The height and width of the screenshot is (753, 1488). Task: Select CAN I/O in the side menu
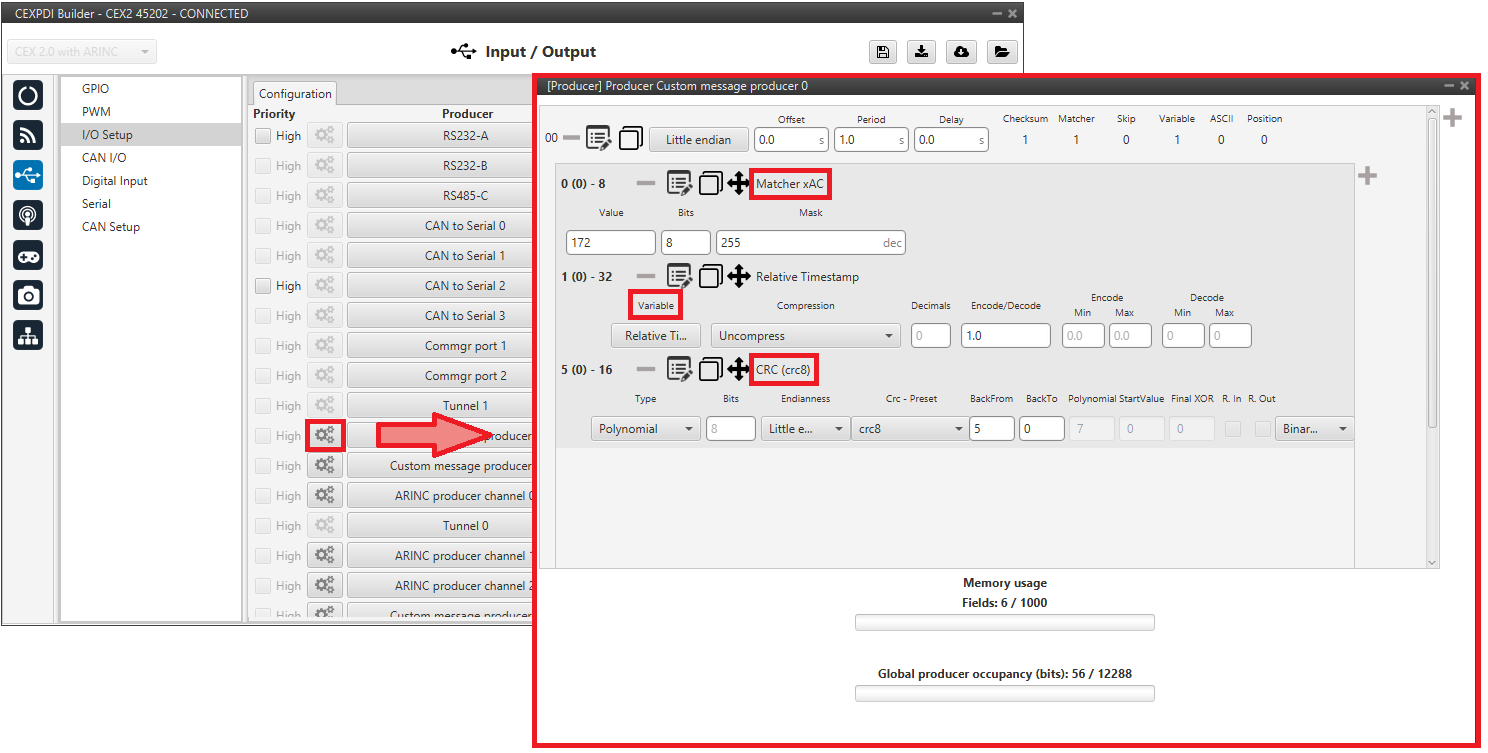coord(104,158)
